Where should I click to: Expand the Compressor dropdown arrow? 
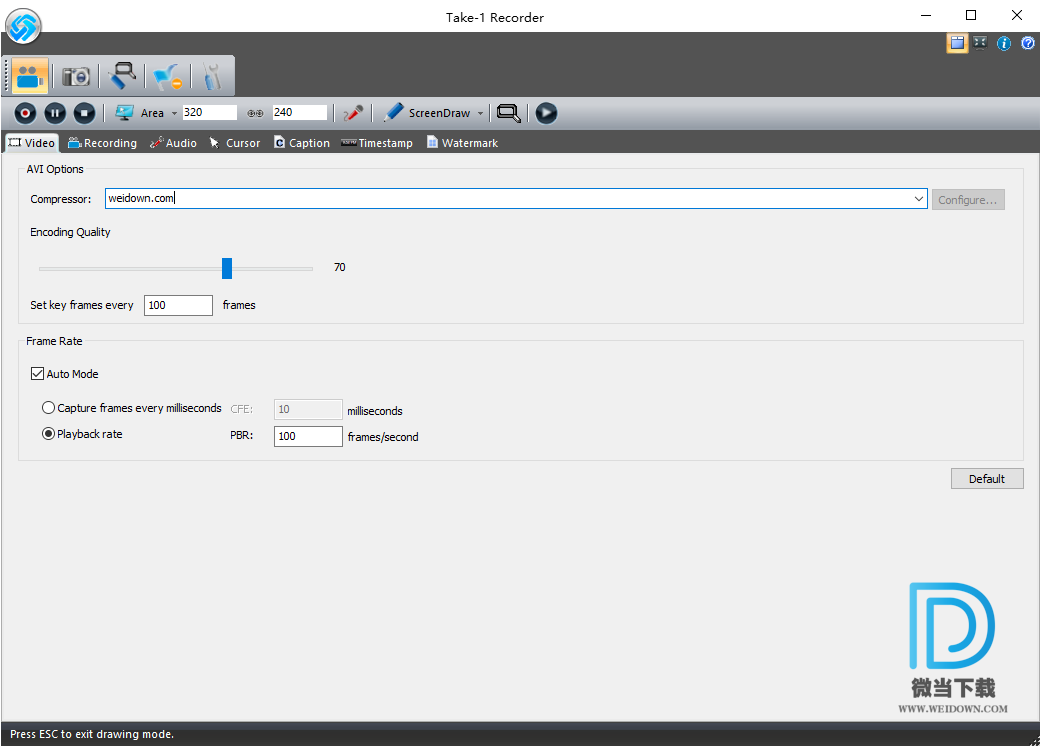coord(919,199)
